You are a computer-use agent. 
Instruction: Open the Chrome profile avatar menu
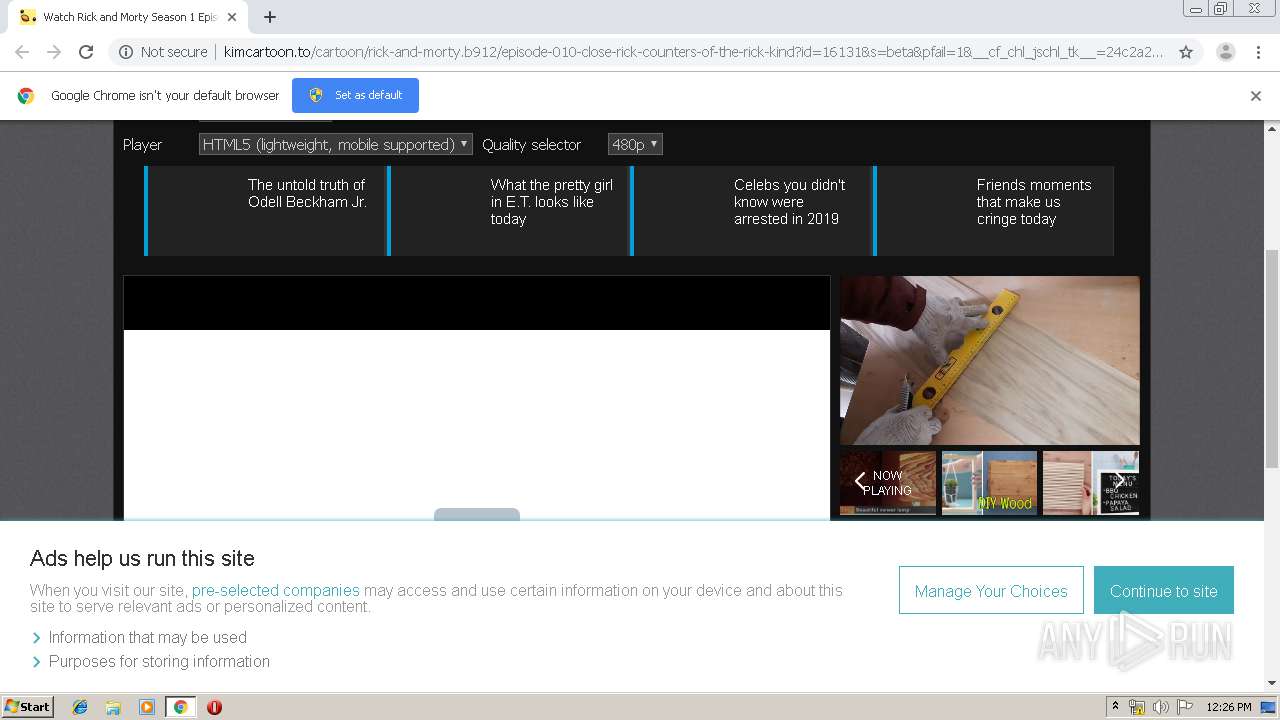[x=1225, y=52]
